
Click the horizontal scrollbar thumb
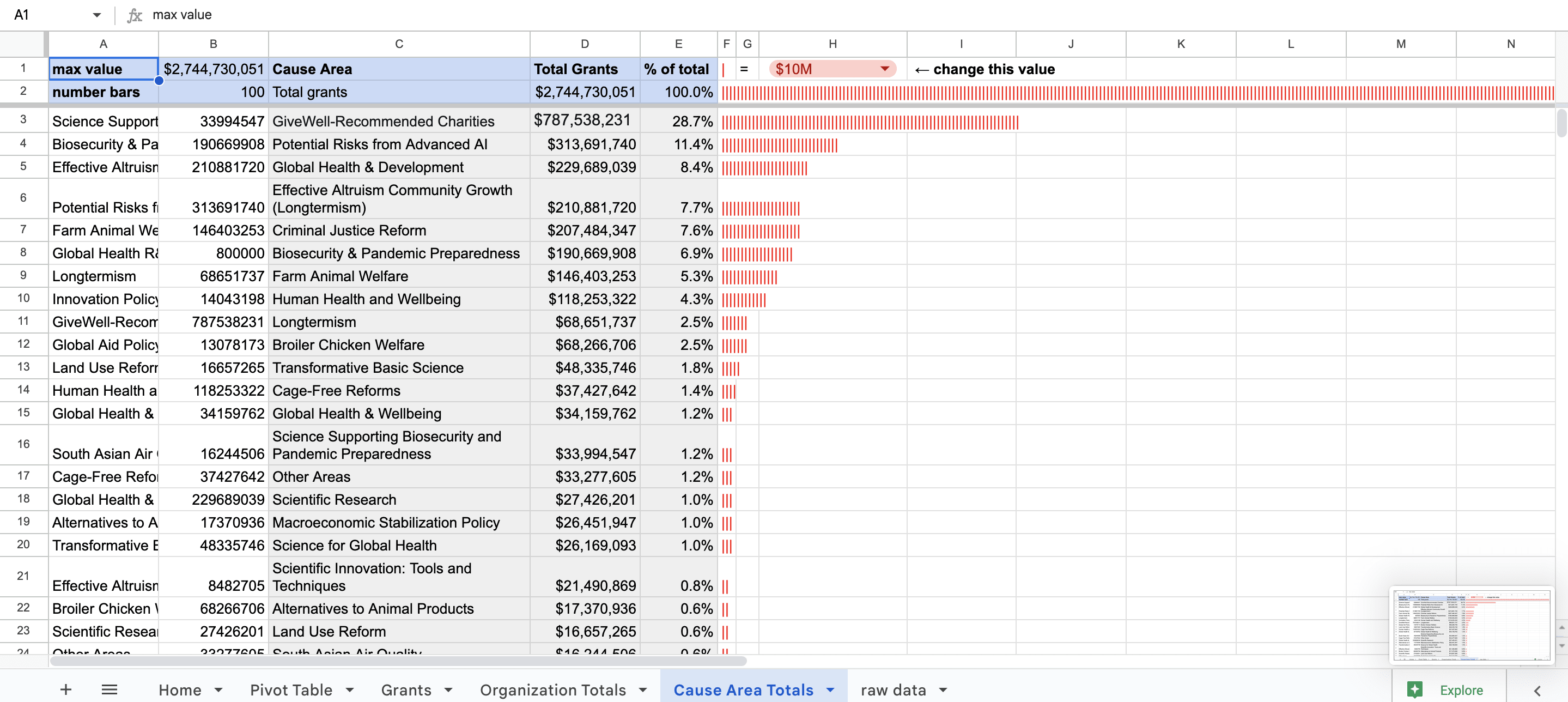[x=398, y=661]
